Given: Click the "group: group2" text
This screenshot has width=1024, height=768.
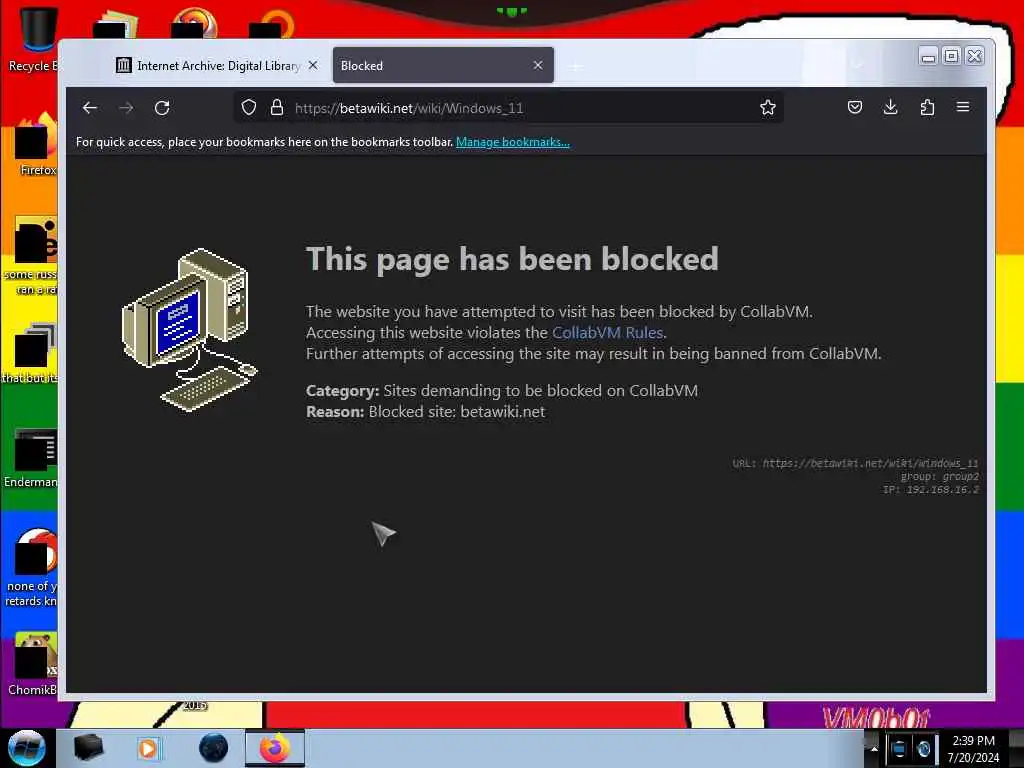Looking at the screenshot, I should 940,476.
